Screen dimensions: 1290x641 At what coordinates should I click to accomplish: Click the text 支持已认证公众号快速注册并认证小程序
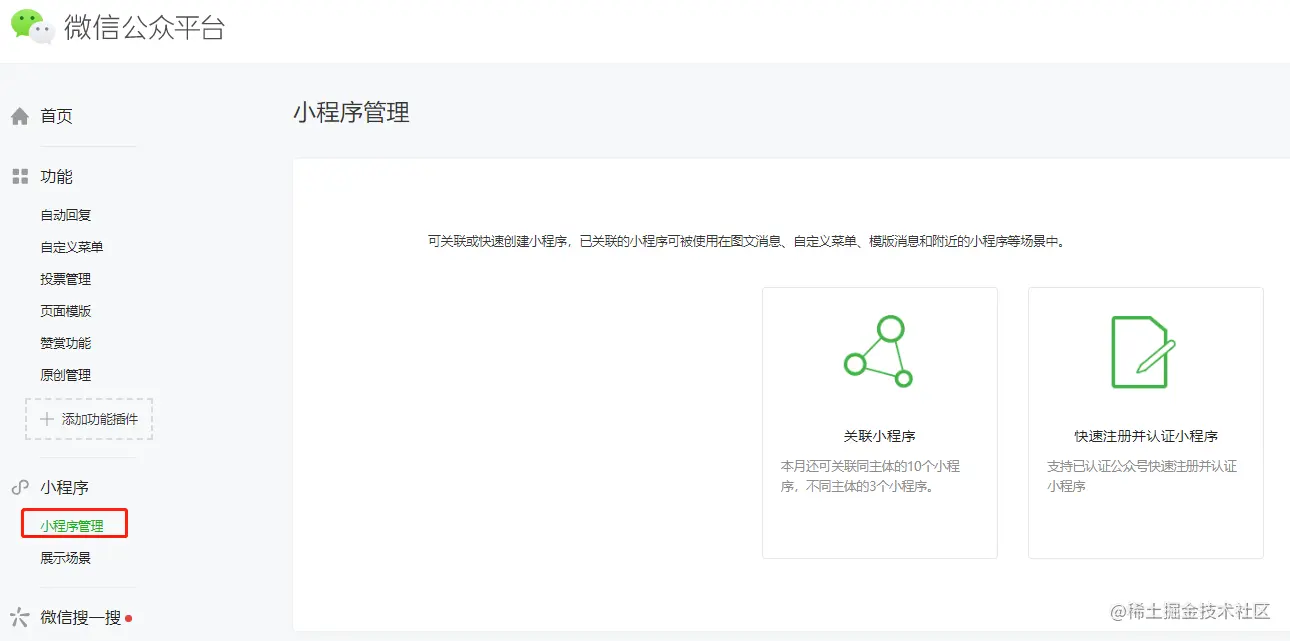[x=1142, y=477]
